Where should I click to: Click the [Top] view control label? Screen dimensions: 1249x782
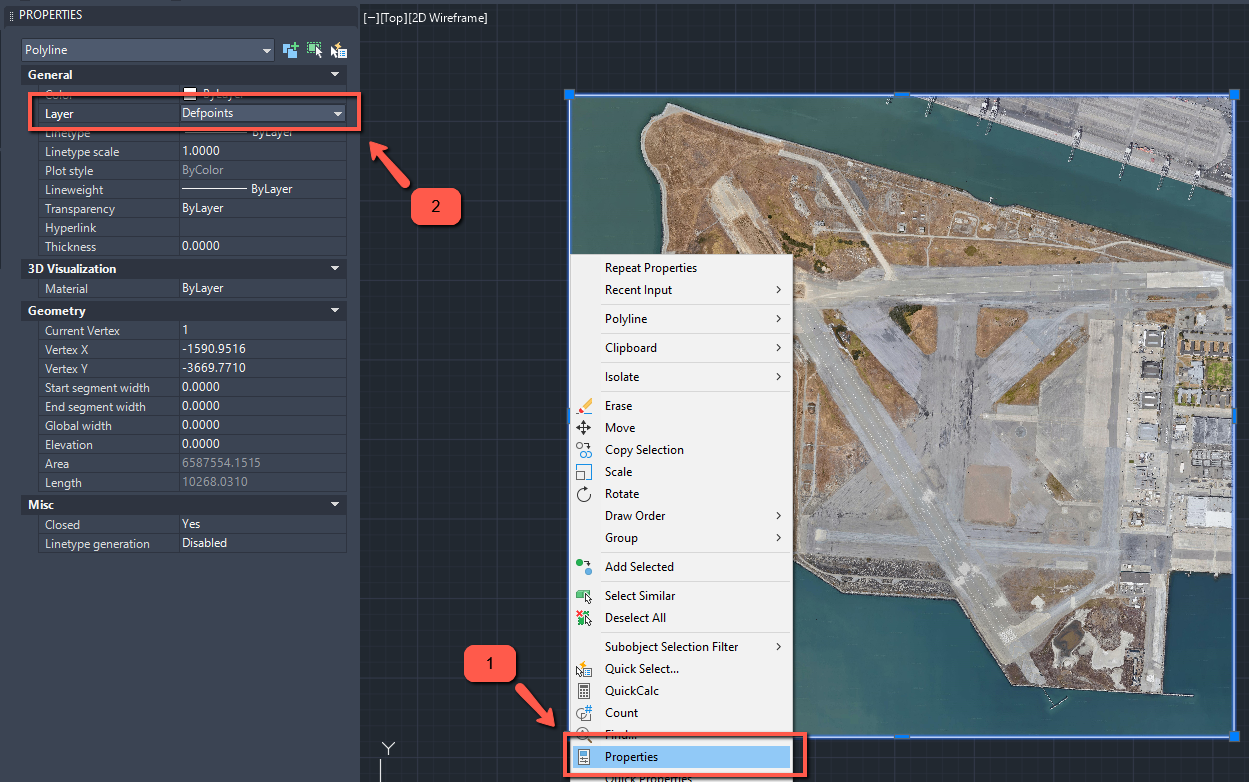[394, 18]
